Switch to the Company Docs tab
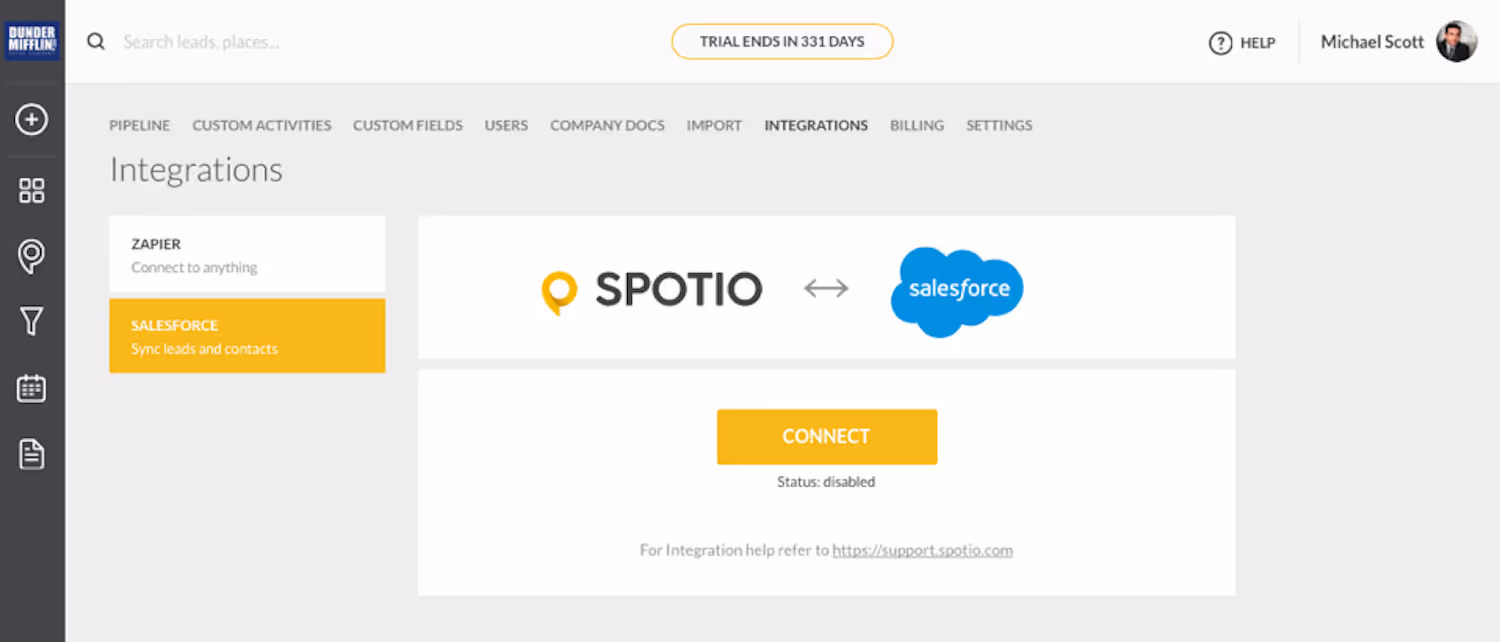Screen dimensions: 1500x642 coord(607,125)
